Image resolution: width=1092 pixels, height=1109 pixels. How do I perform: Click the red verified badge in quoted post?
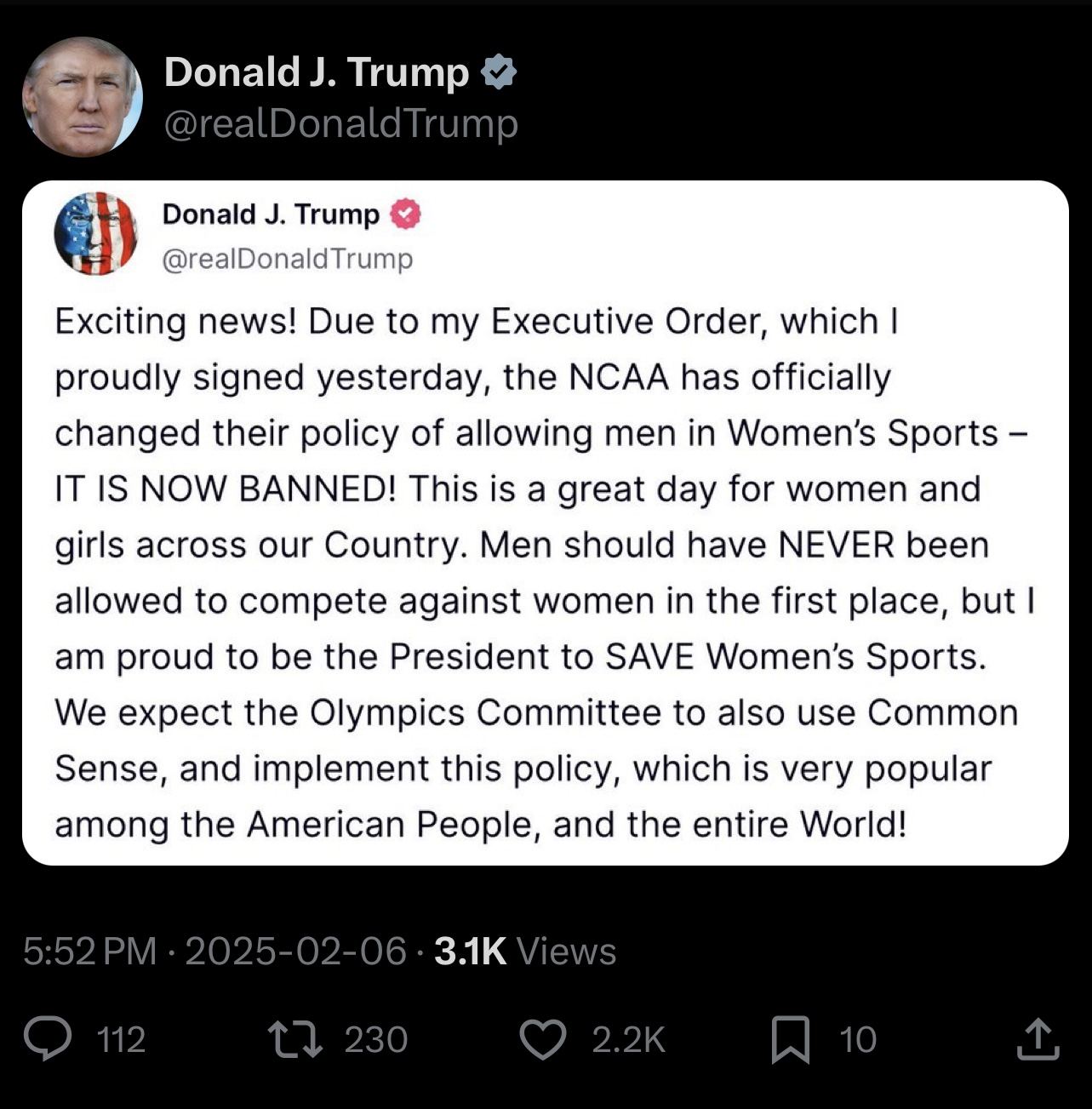406,214
